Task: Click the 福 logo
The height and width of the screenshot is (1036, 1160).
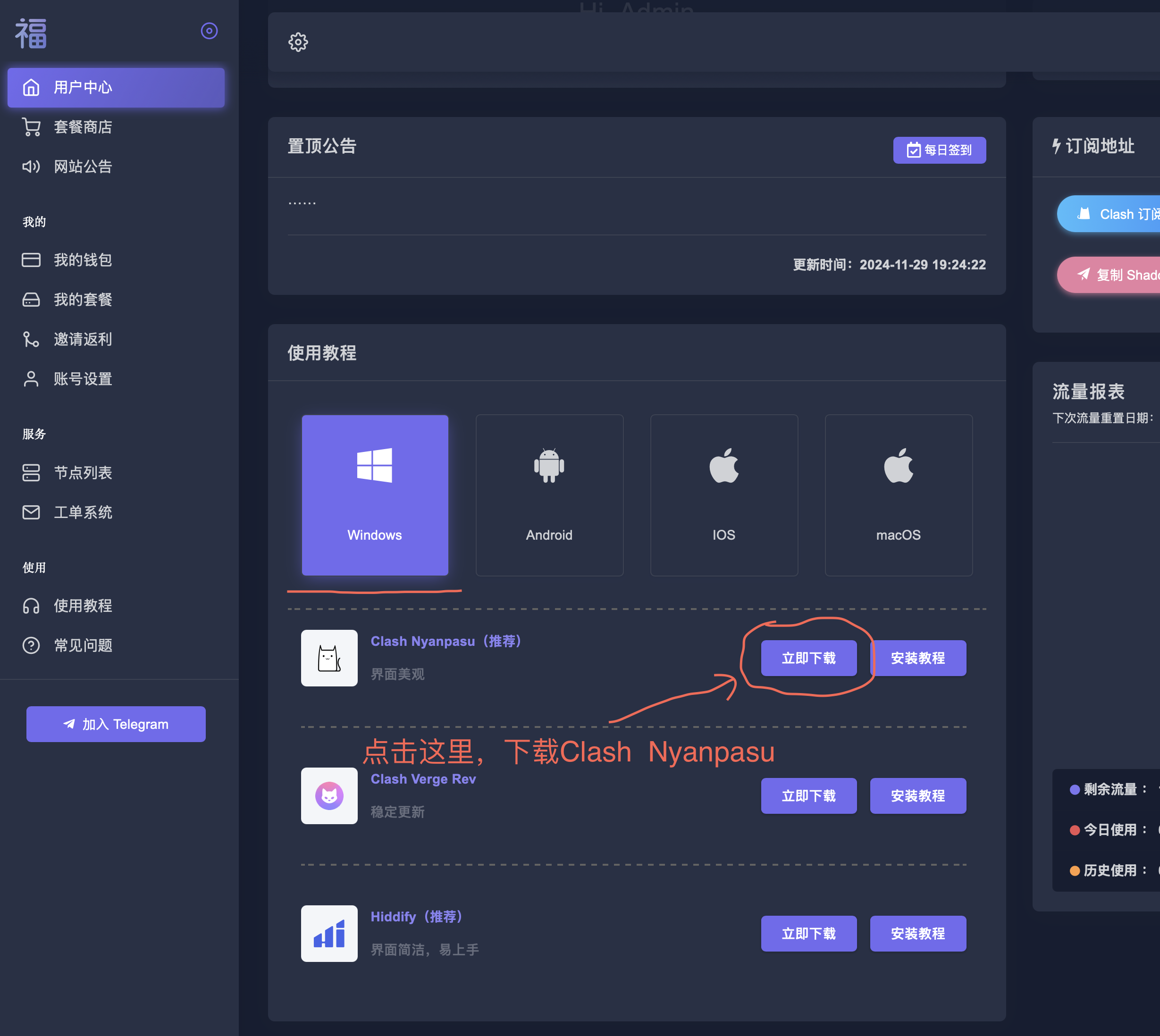Action: click(31, 33)
